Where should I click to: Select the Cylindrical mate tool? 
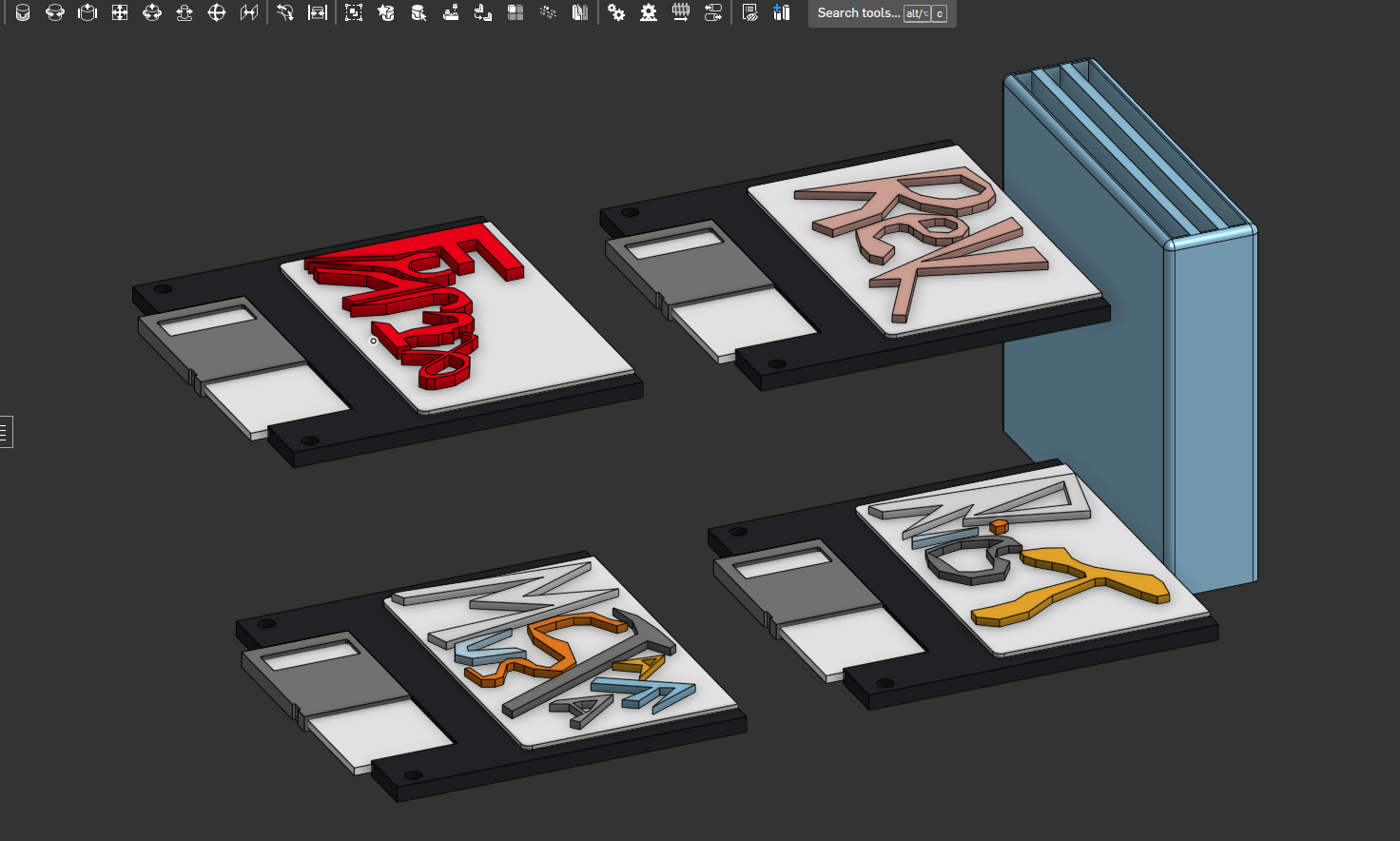point(152,12)
